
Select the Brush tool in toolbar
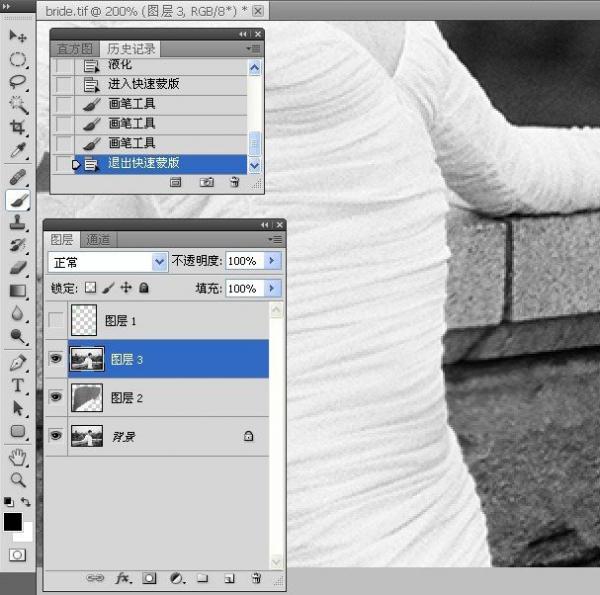(x=18, y=200)
